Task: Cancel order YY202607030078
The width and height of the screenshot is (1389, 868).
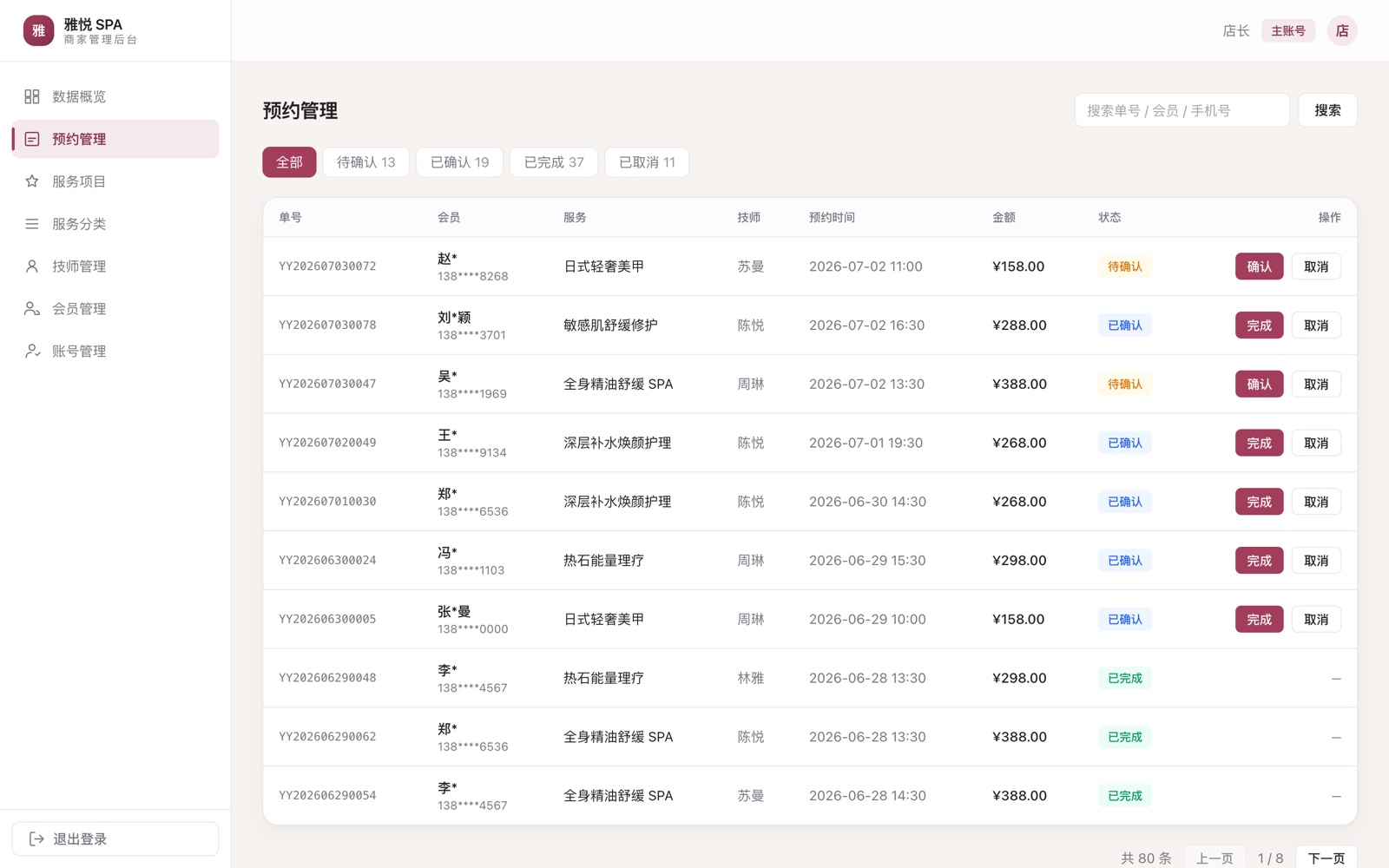Action: [x=1316, y=325]
